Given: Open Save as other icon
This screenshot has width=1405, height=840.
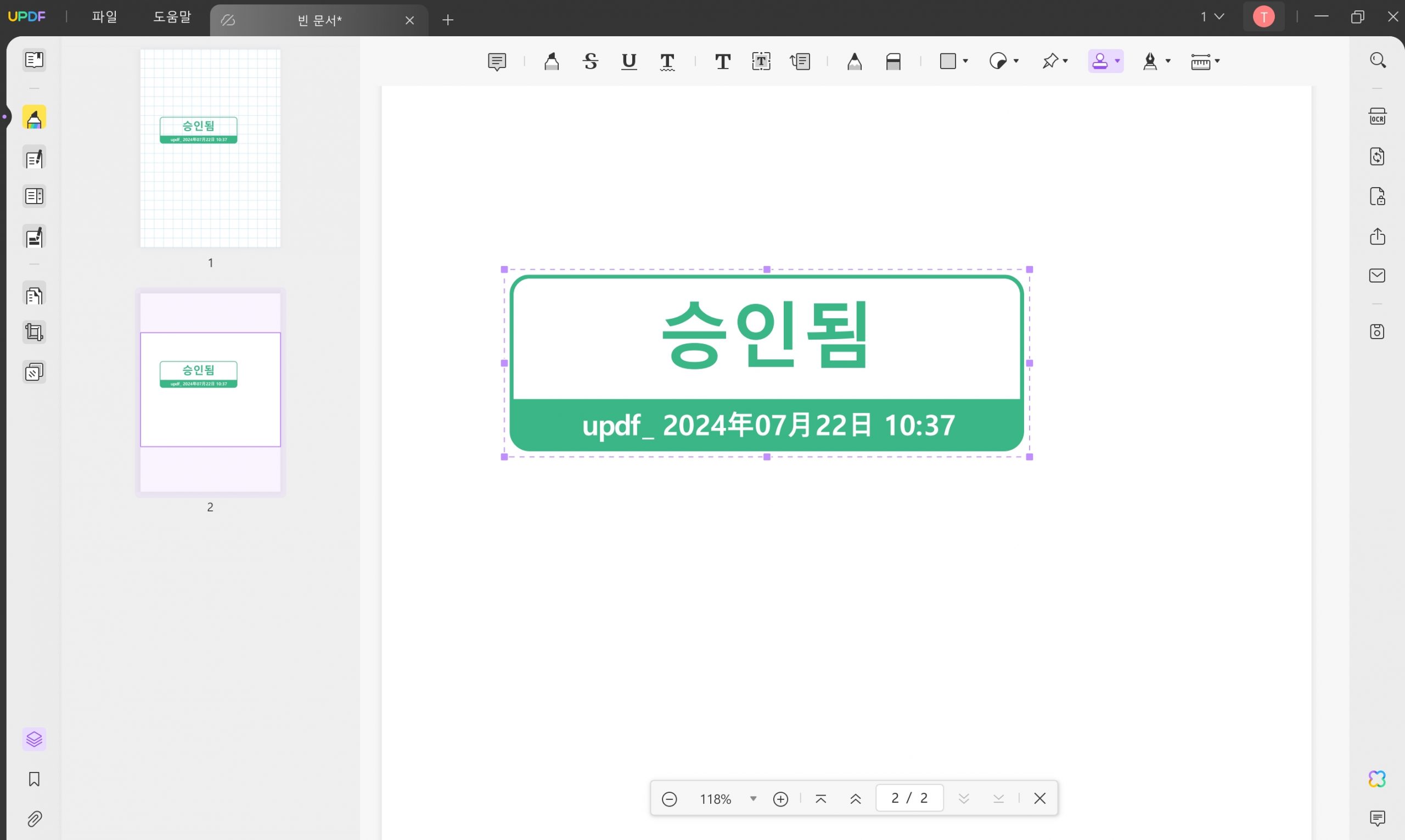Looking at the screenshot, I should click(x=1377, y=332).
